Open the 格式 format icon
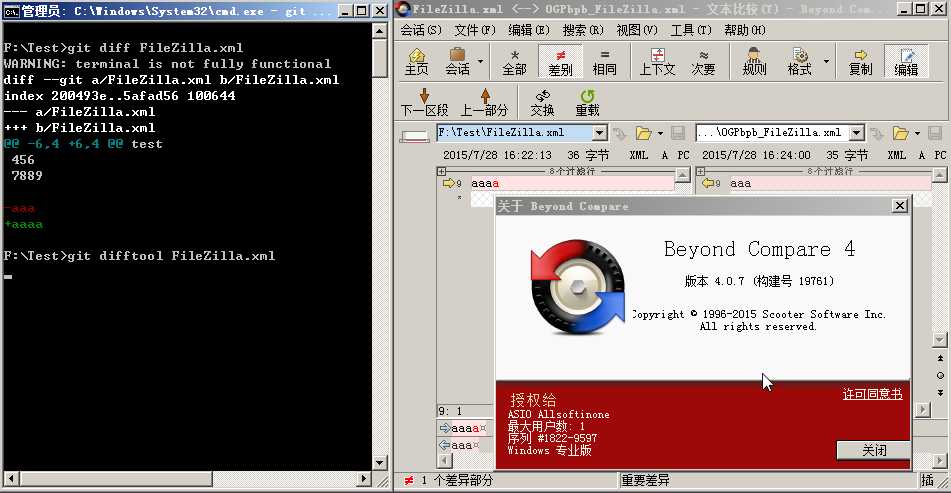Screen dimensions: 951x493 (x=799, y=61)
